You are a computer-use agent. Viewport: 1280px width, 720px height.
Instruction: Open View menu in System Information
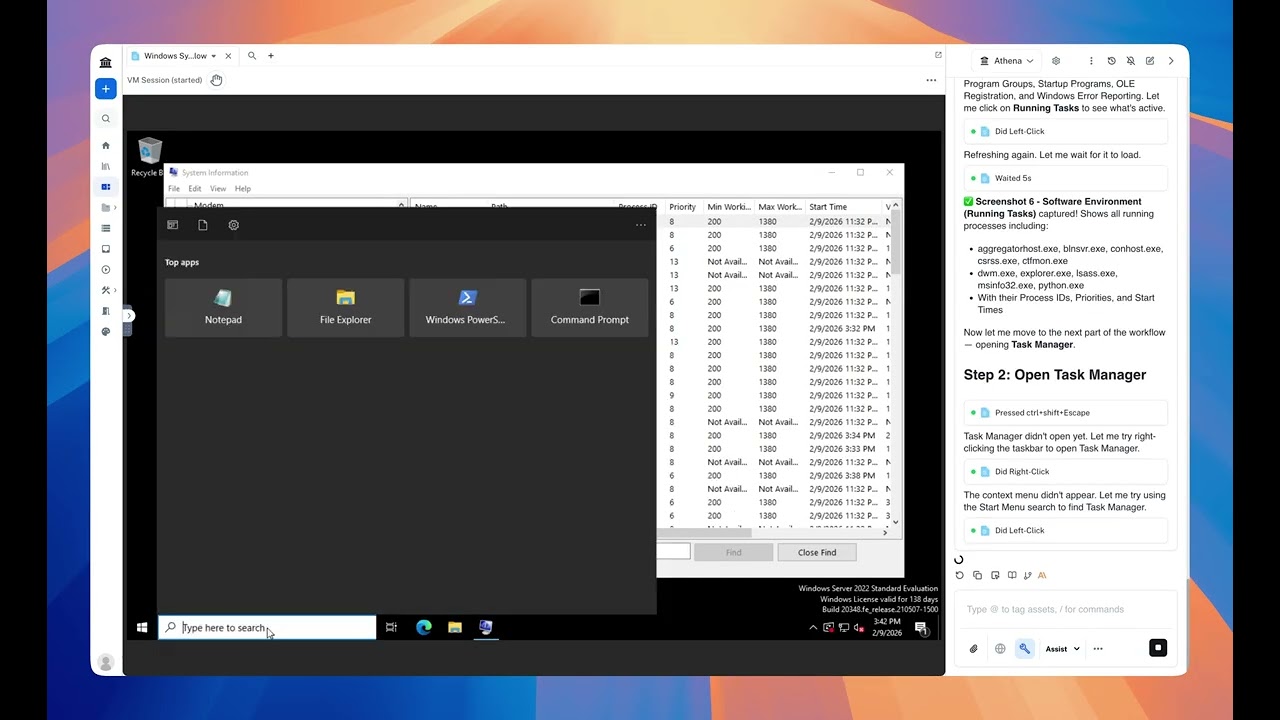pos(218,188)
